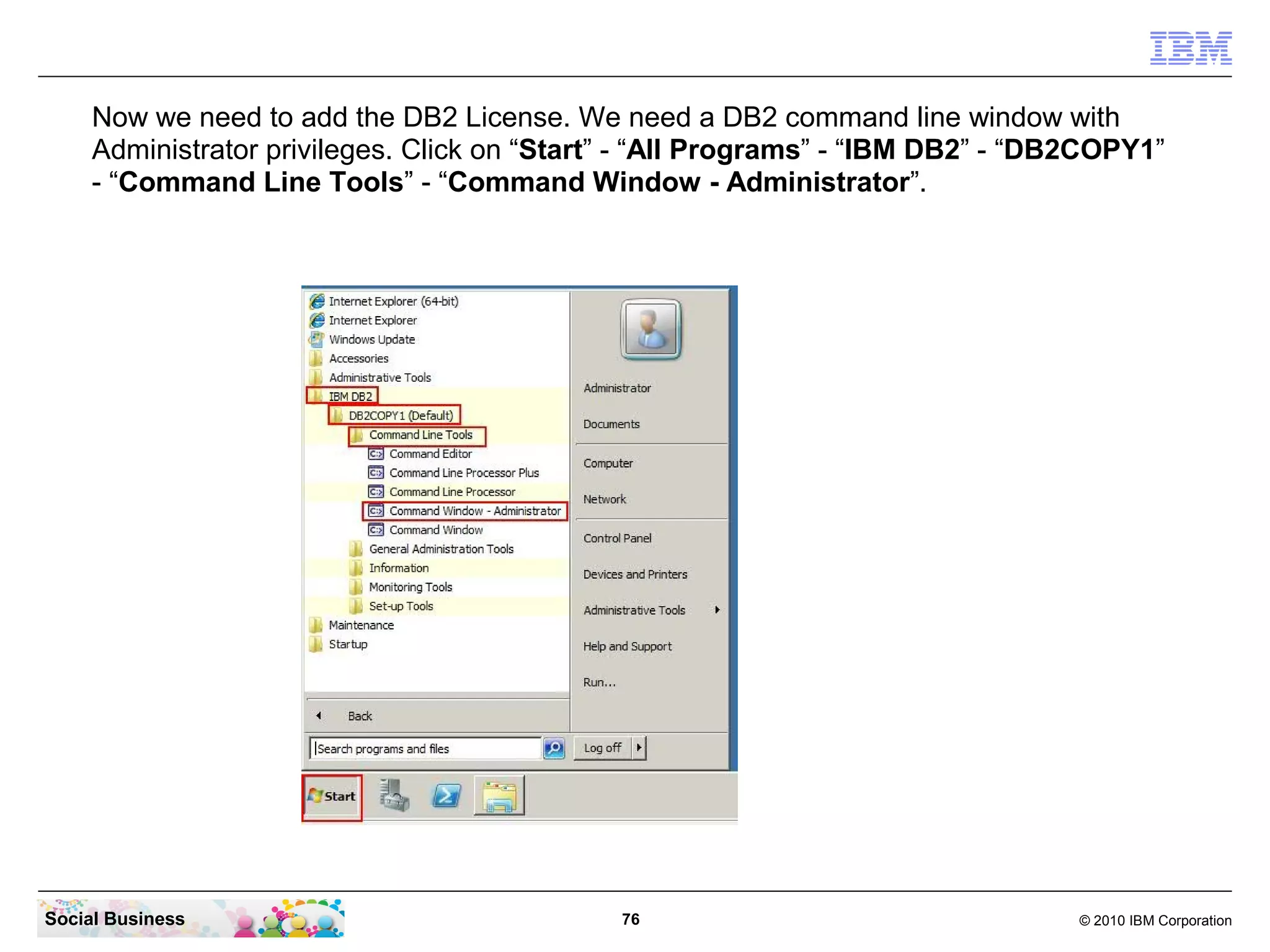Expand the Administrative Tools submenu arrow

pos(717,610)
